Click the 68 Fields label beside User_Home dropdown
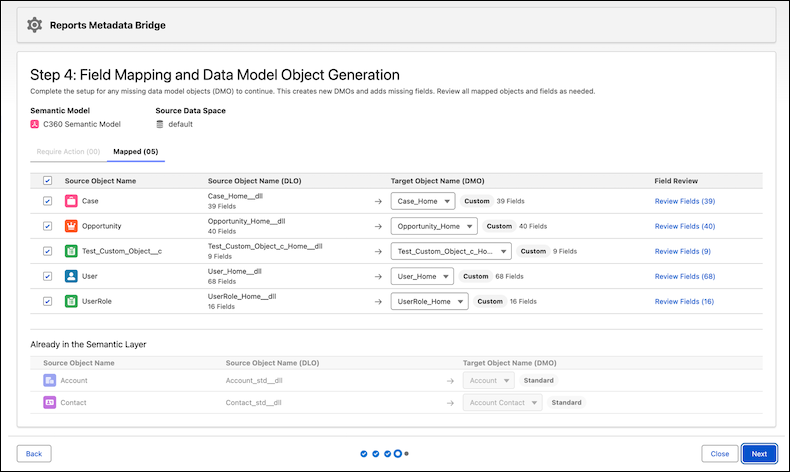 coord(509,276)
